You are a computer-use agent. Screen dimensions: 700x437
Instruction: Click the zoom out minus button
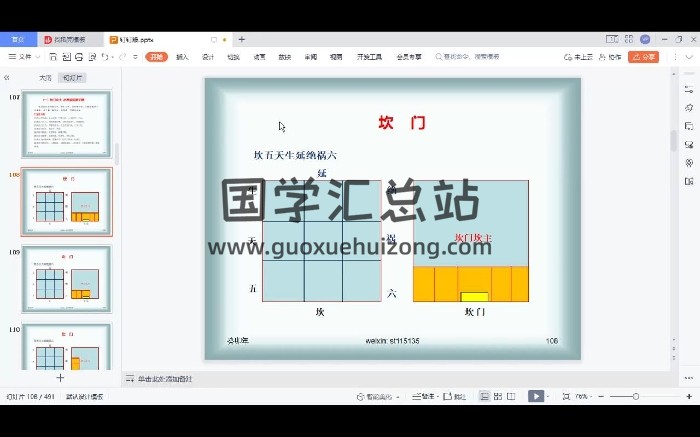coord(601,396)
